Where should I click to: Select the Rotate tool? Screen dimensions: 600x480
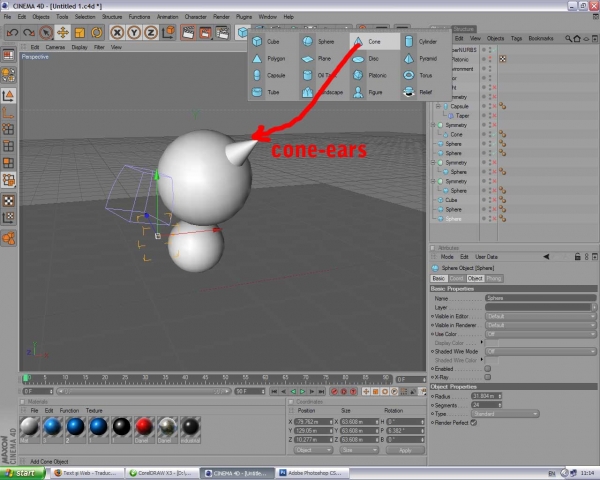[x=96, y=33]
